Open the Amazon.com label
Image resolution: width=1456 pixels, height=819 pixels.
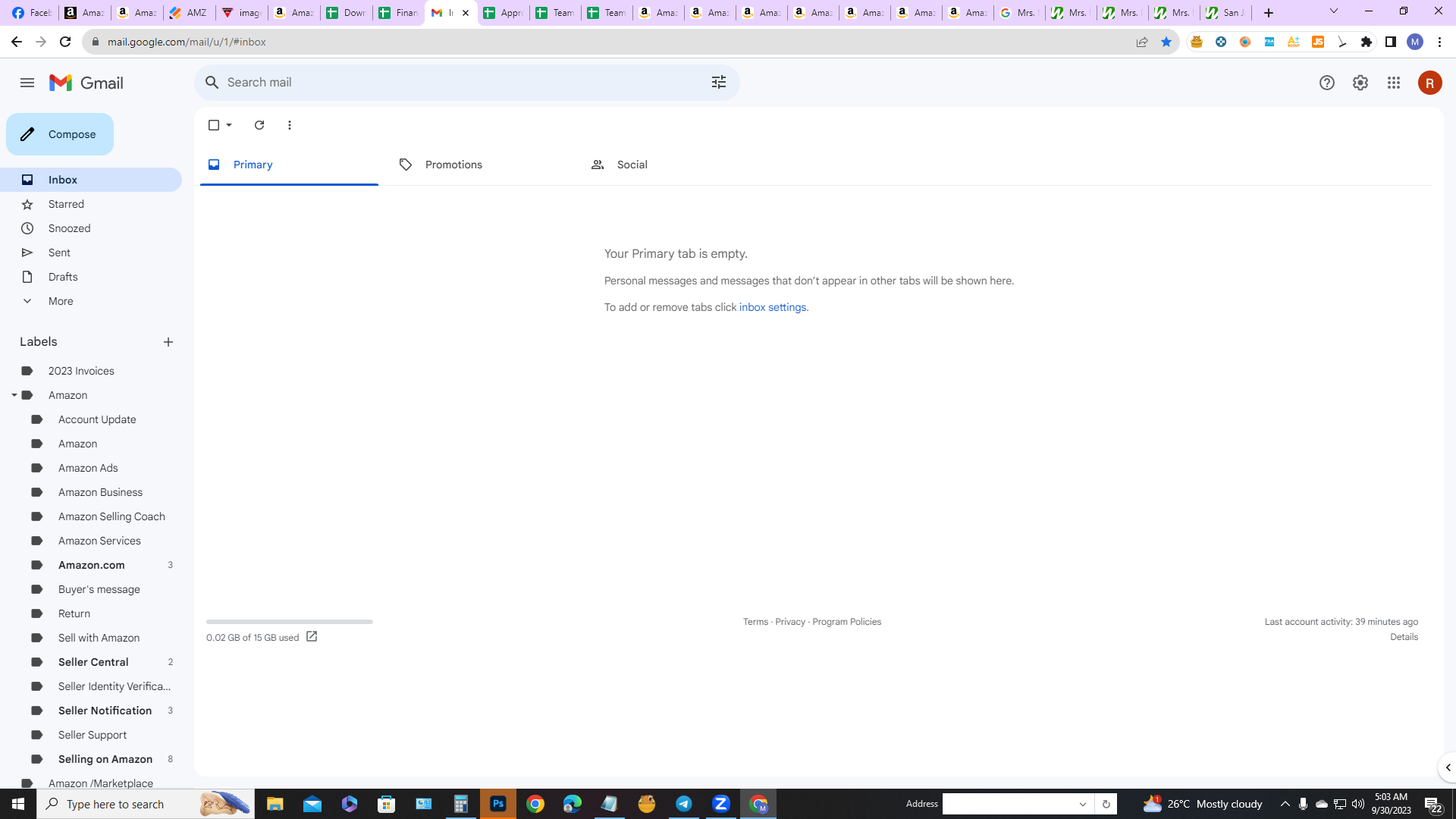[91, 565]
